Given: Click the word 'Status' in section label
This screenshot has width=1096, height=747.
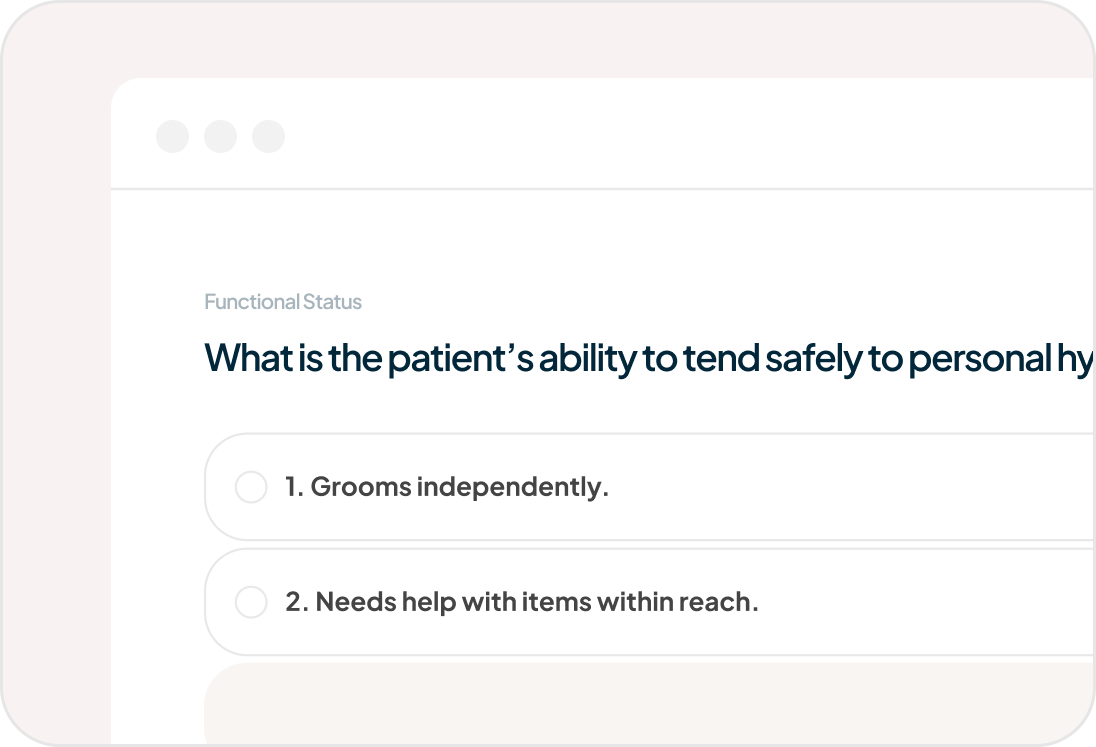Looking at the screenshot, I should pos(332,302).
